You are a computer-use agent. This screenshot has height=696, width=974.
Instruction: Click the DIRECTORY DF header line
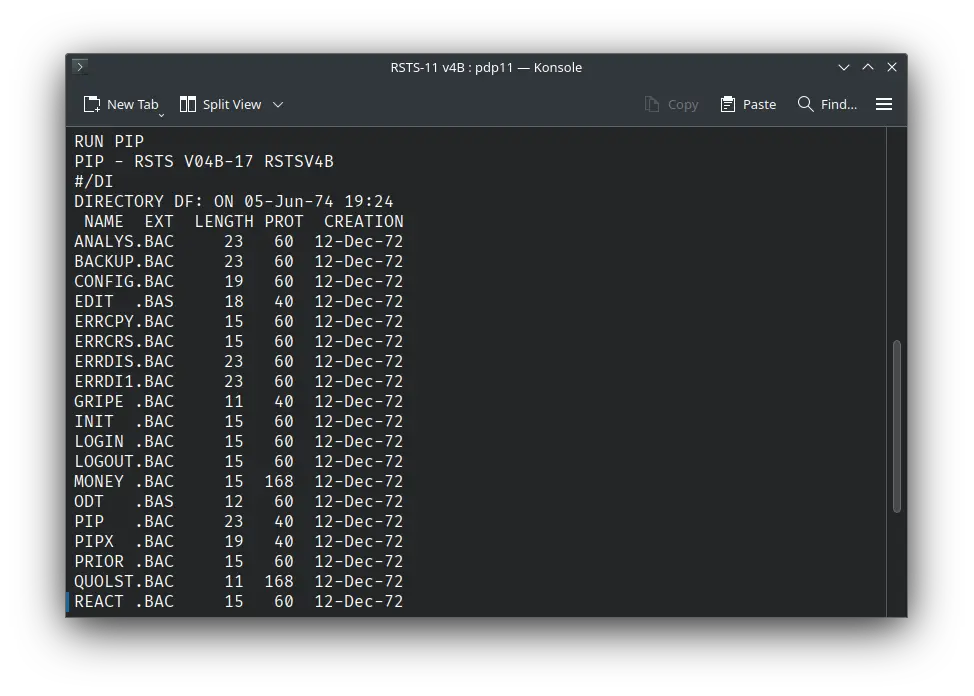pos(233,201)
